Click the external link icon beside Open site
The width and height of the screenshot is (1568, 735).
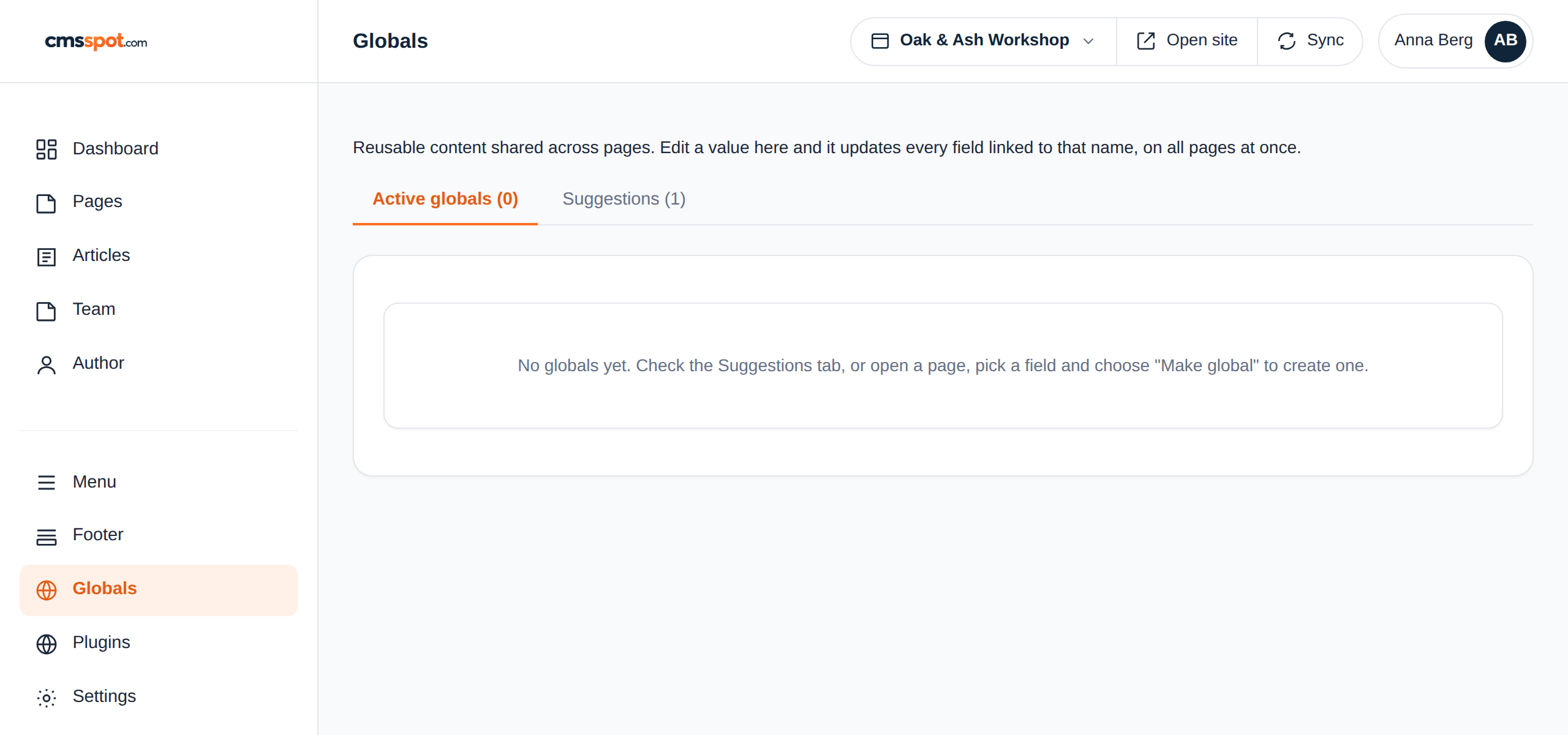point(1146,41)
